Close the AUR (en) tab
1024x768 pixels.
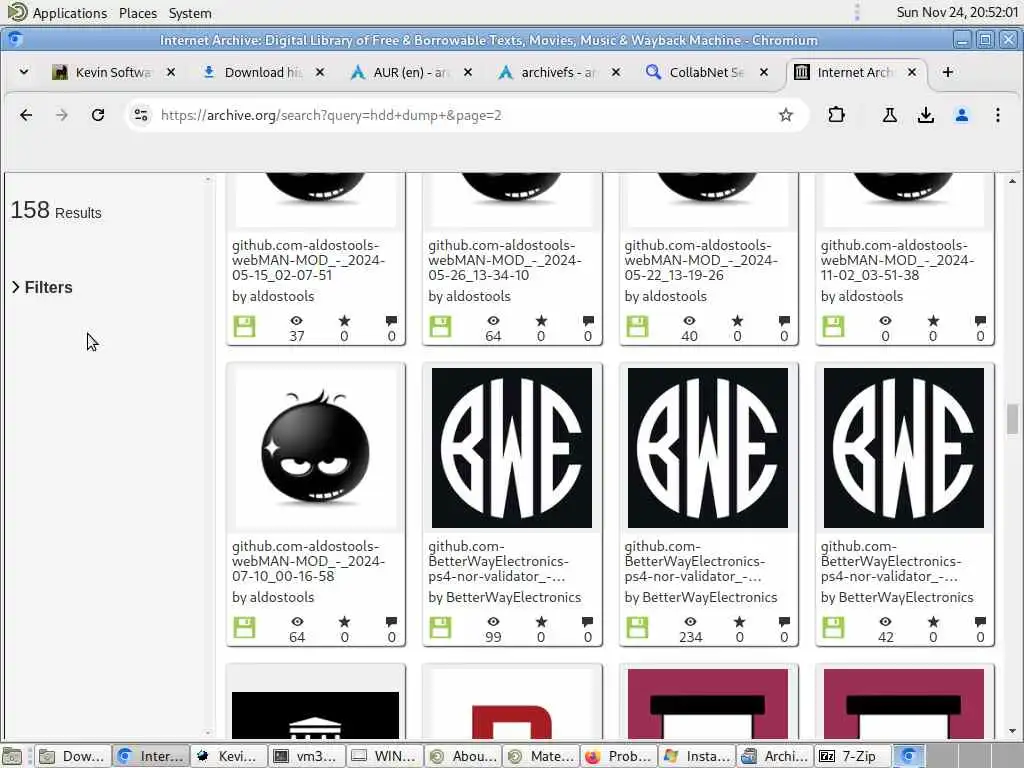[468, 72]
